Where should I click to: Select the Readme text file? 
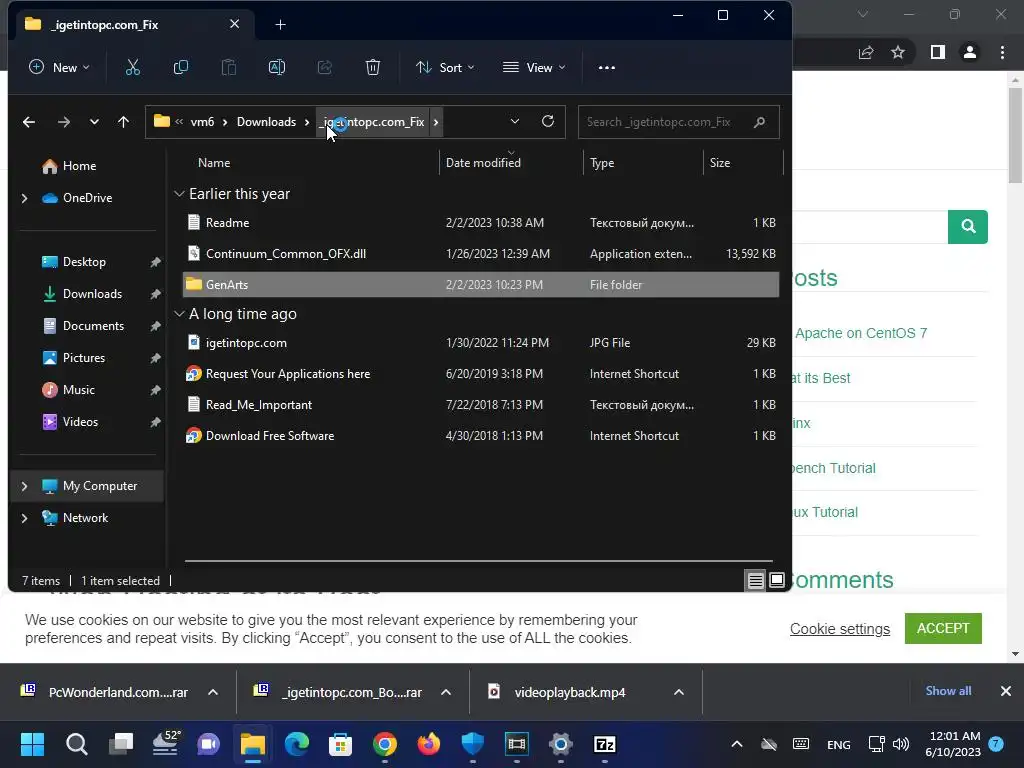tap(481, 223)
